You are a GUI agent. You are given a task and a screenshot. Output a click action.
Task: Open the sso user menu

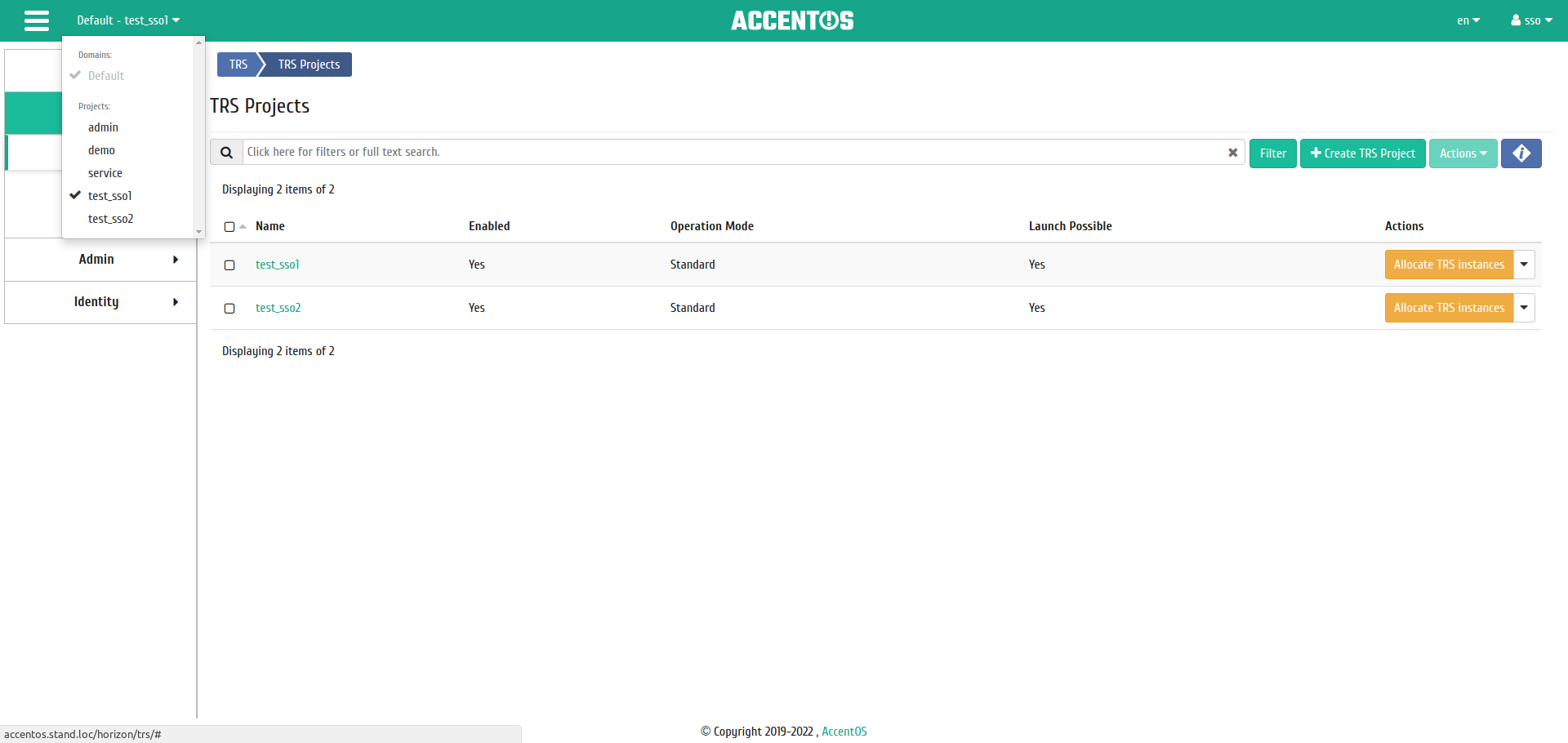(x=1531, y=20)
